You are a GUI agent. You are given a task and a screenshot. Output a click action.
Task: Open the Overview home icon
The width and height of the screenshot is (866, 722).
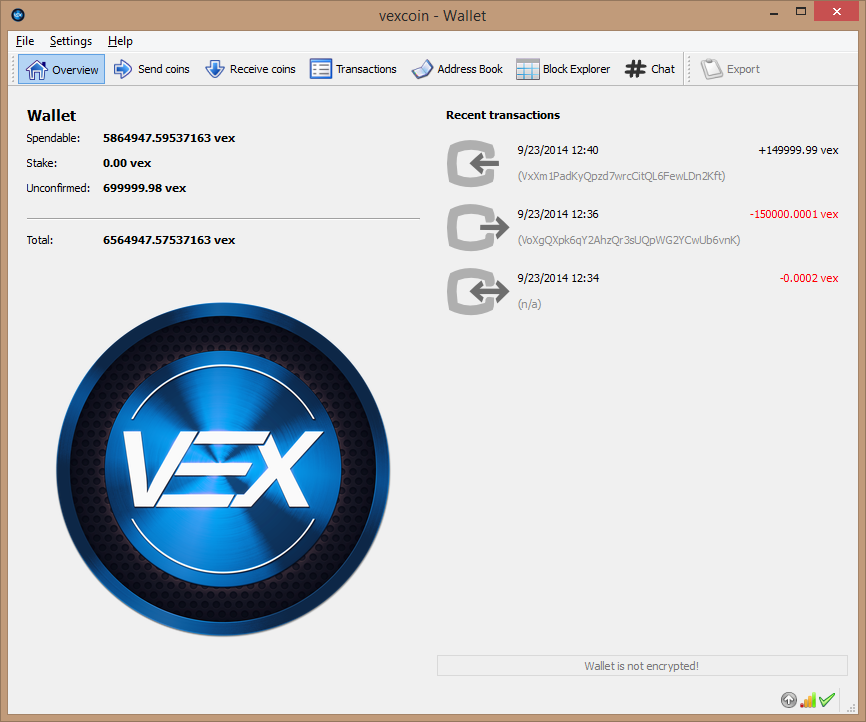pyautogui.click(x=36, y=70)
